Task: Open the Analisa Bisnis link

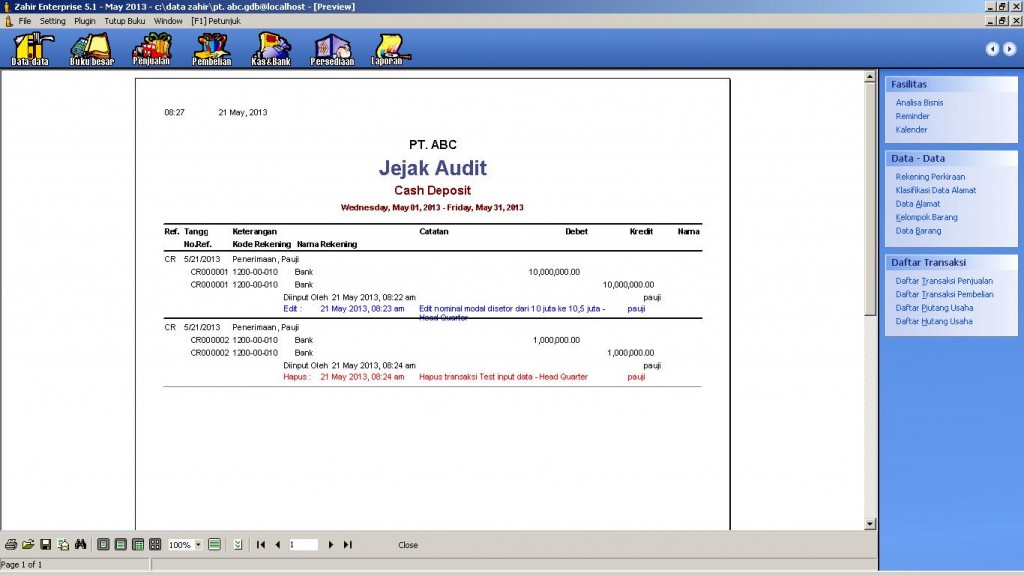Action: tap(919, 103)
